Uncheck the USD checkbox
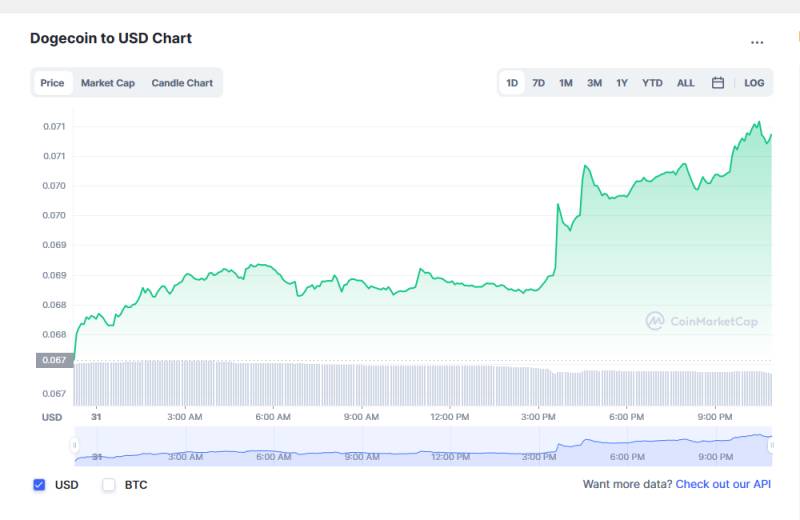The image size is (800, 520). [39, 484]
